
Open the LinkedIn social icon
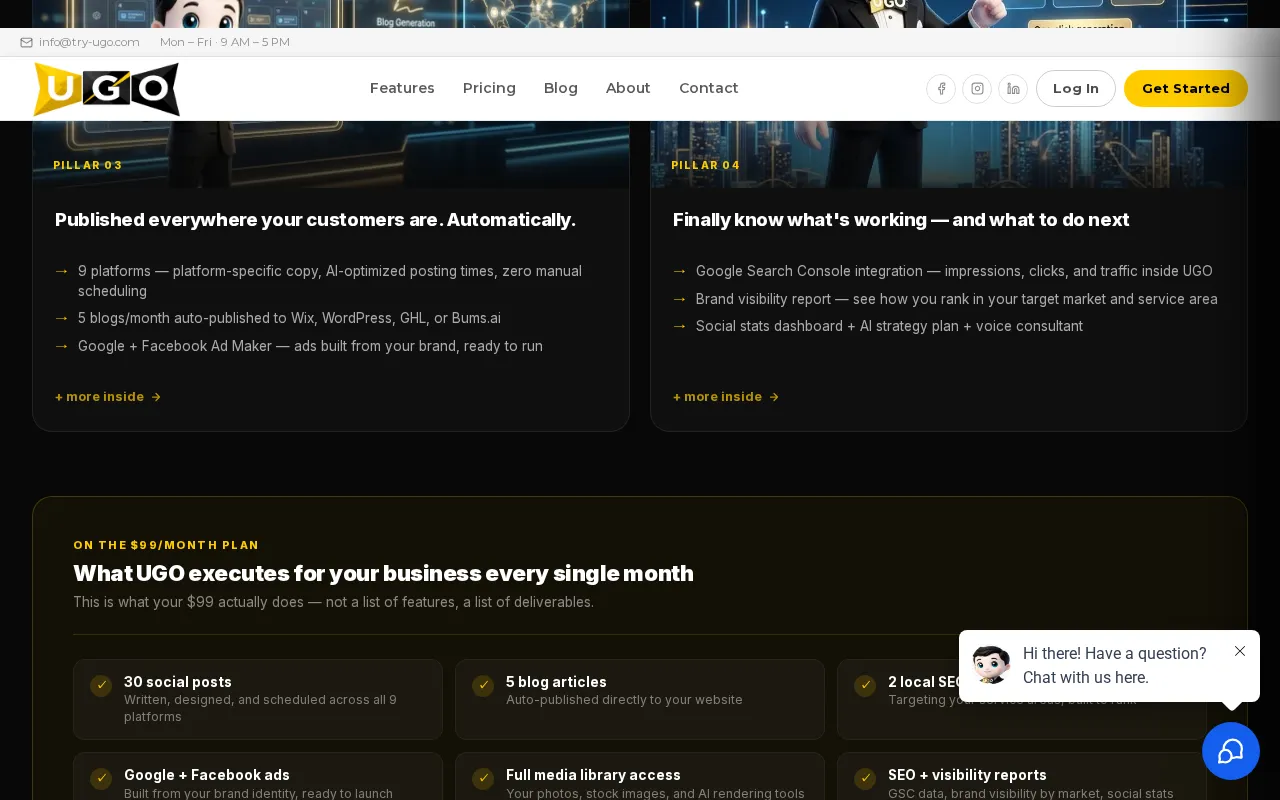tap(1013, 89)
